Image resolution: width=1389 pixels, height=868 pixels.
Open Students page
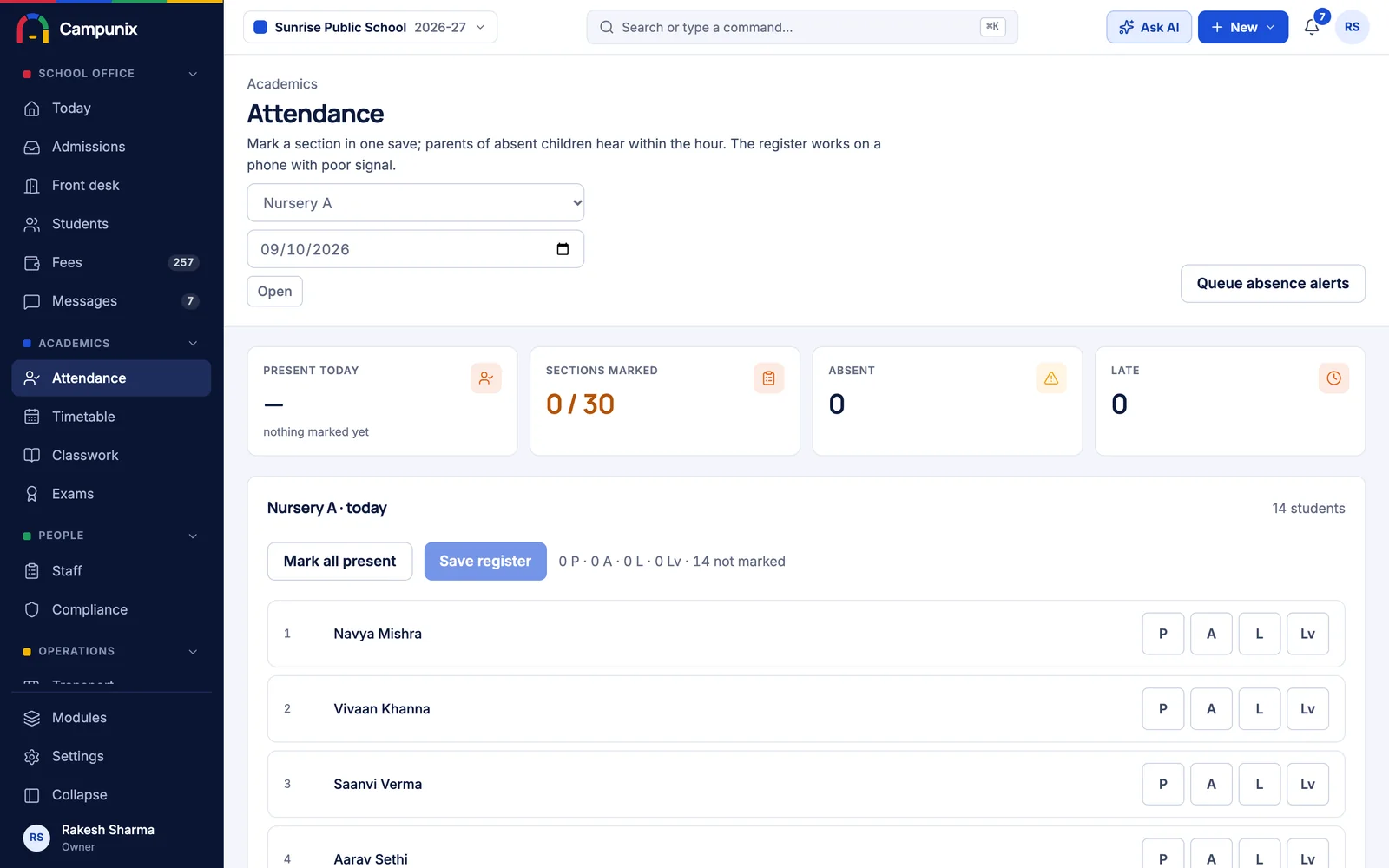[111, 224]
